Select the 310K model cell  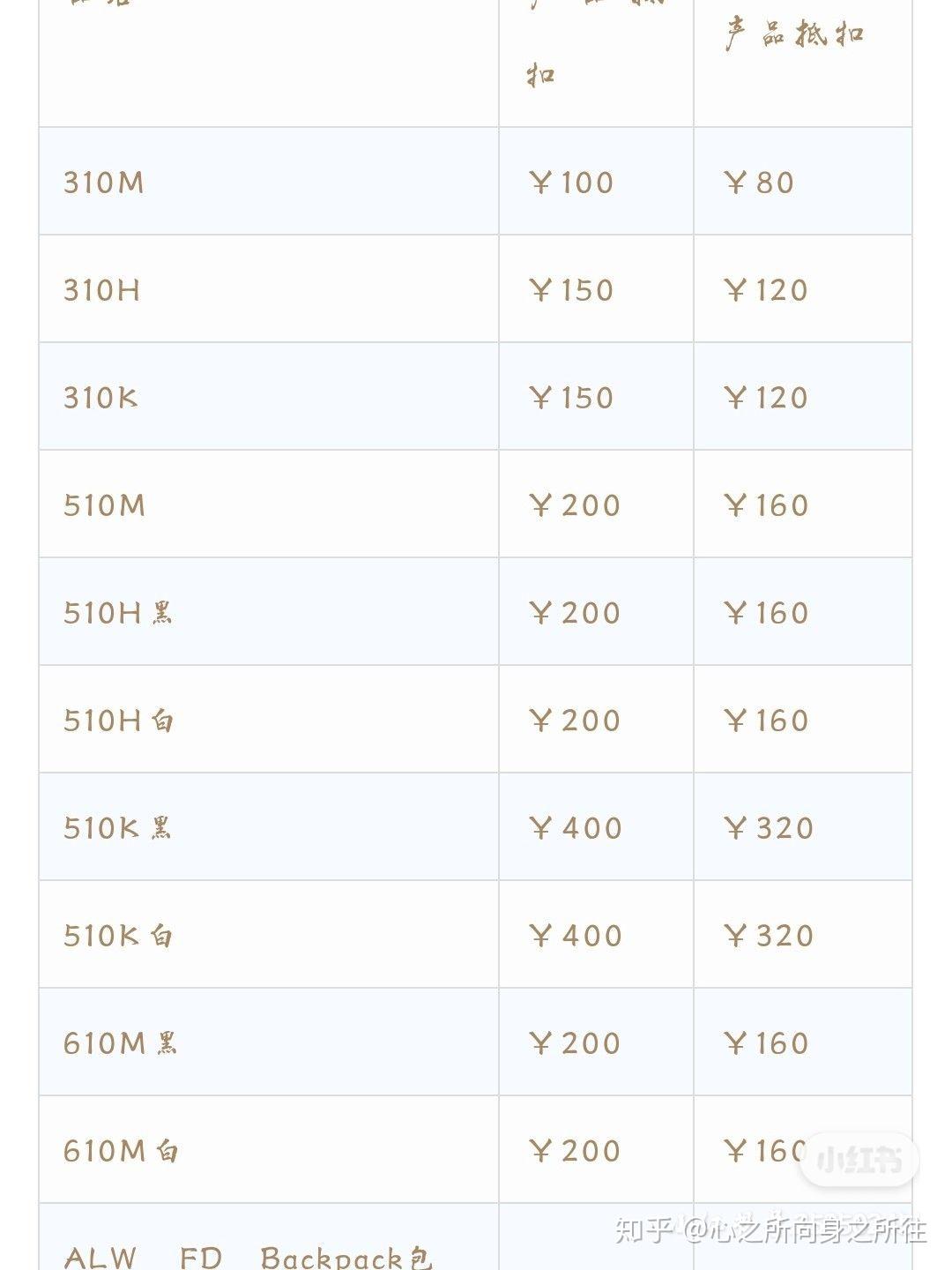click(100, 398)
